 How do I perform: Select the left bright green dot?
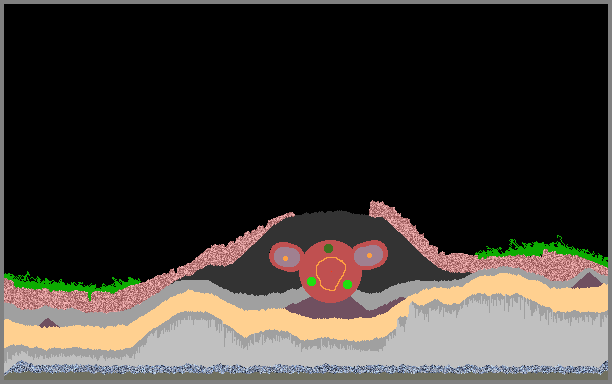pos(311,281)
